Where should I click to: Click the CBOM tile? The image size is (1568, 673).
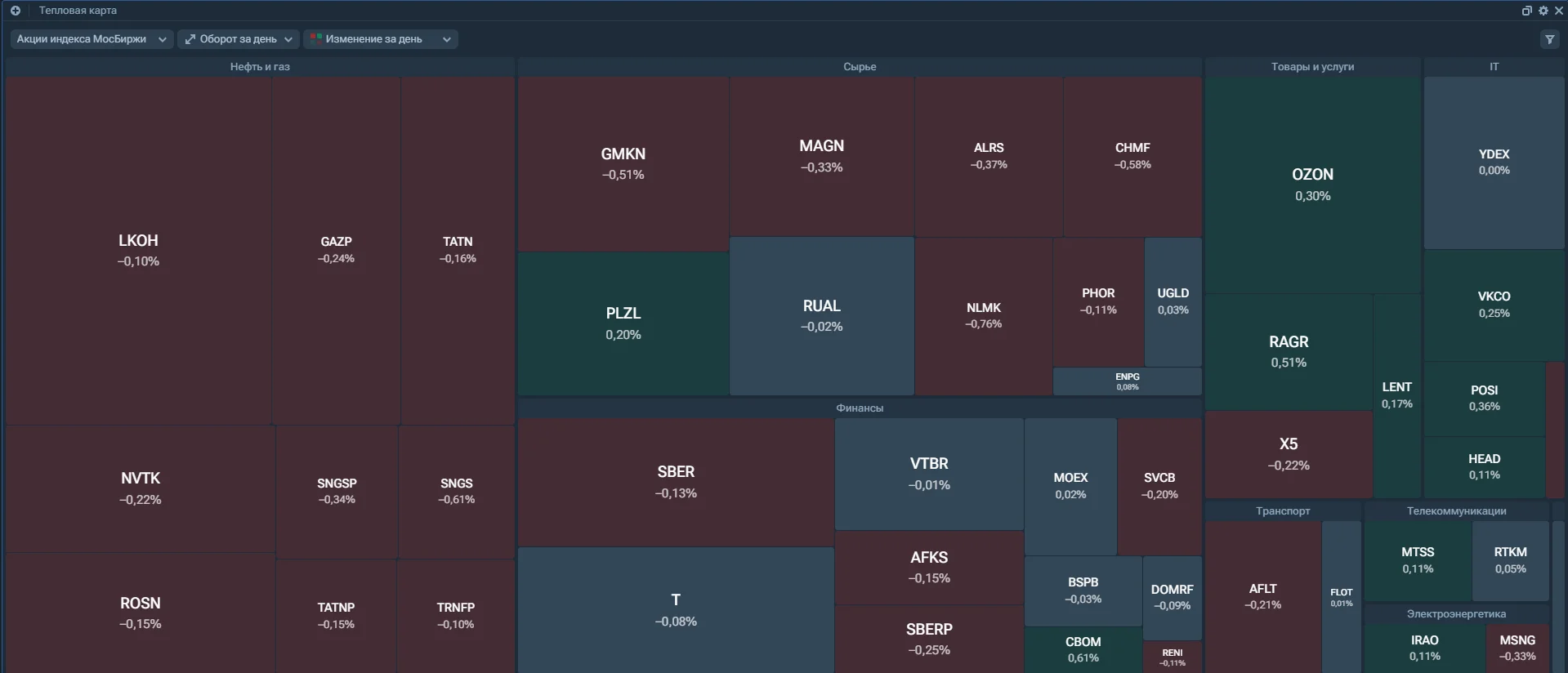click(1083, 650)
